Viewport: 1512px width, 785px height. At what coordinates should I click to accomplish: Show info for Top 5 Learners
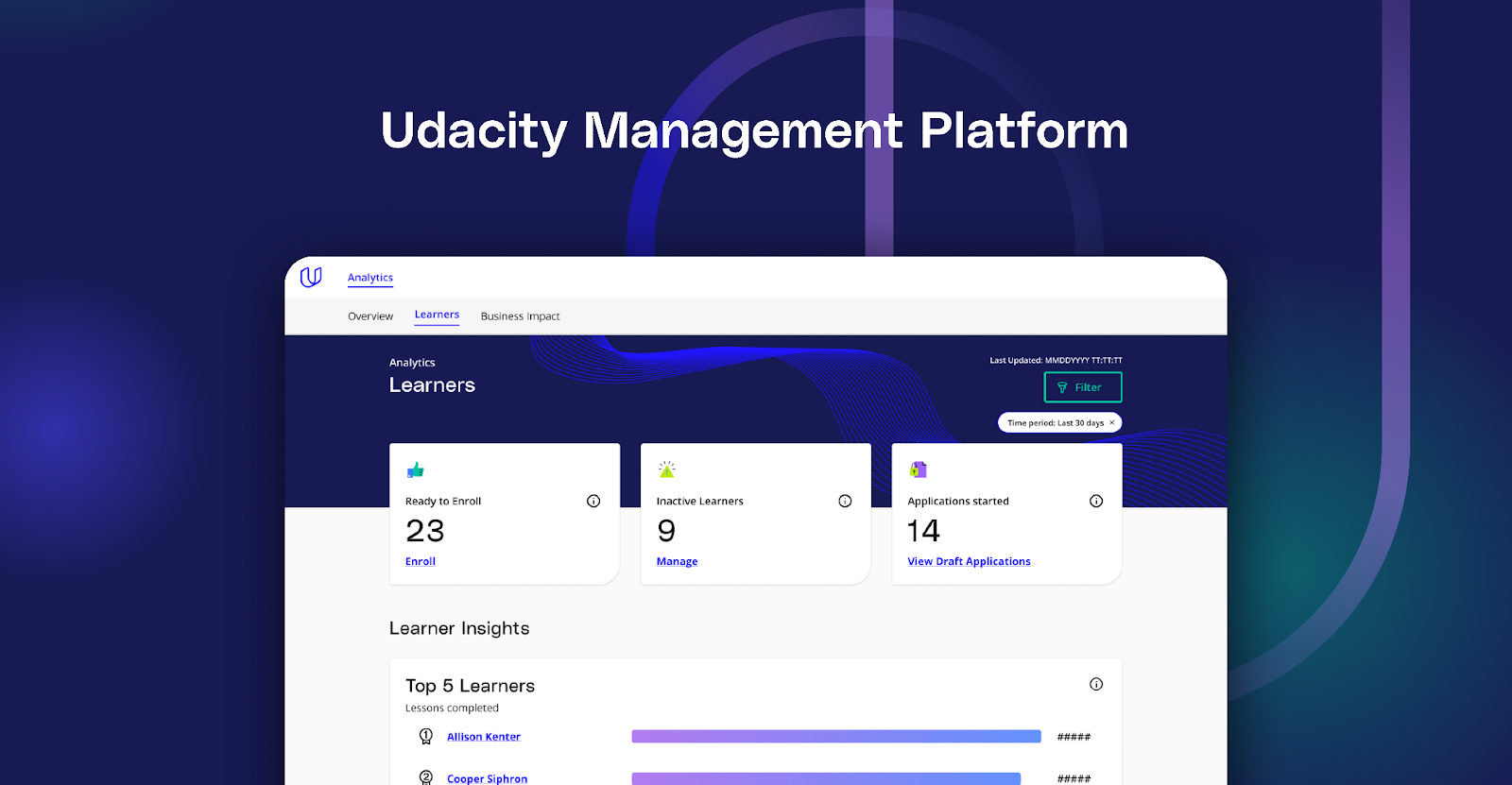[1096, 684]
